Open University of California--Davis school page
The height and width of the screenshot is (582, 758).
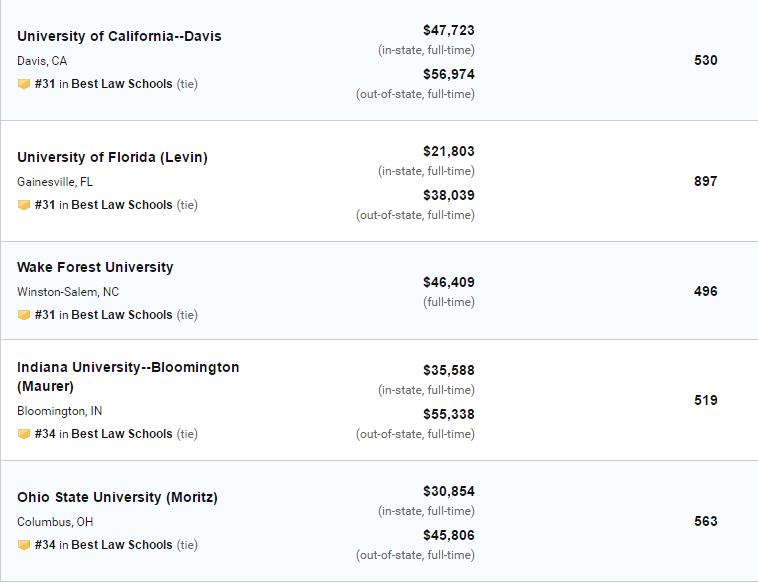click(119, 36)
